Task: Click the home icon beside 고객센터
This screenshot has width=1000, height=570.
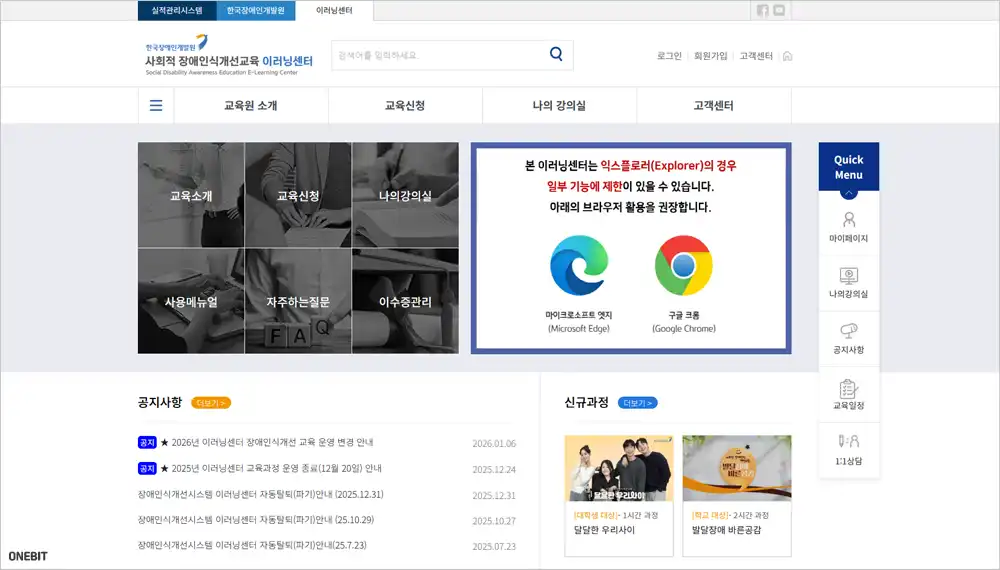Action: (x=788, y=56)
